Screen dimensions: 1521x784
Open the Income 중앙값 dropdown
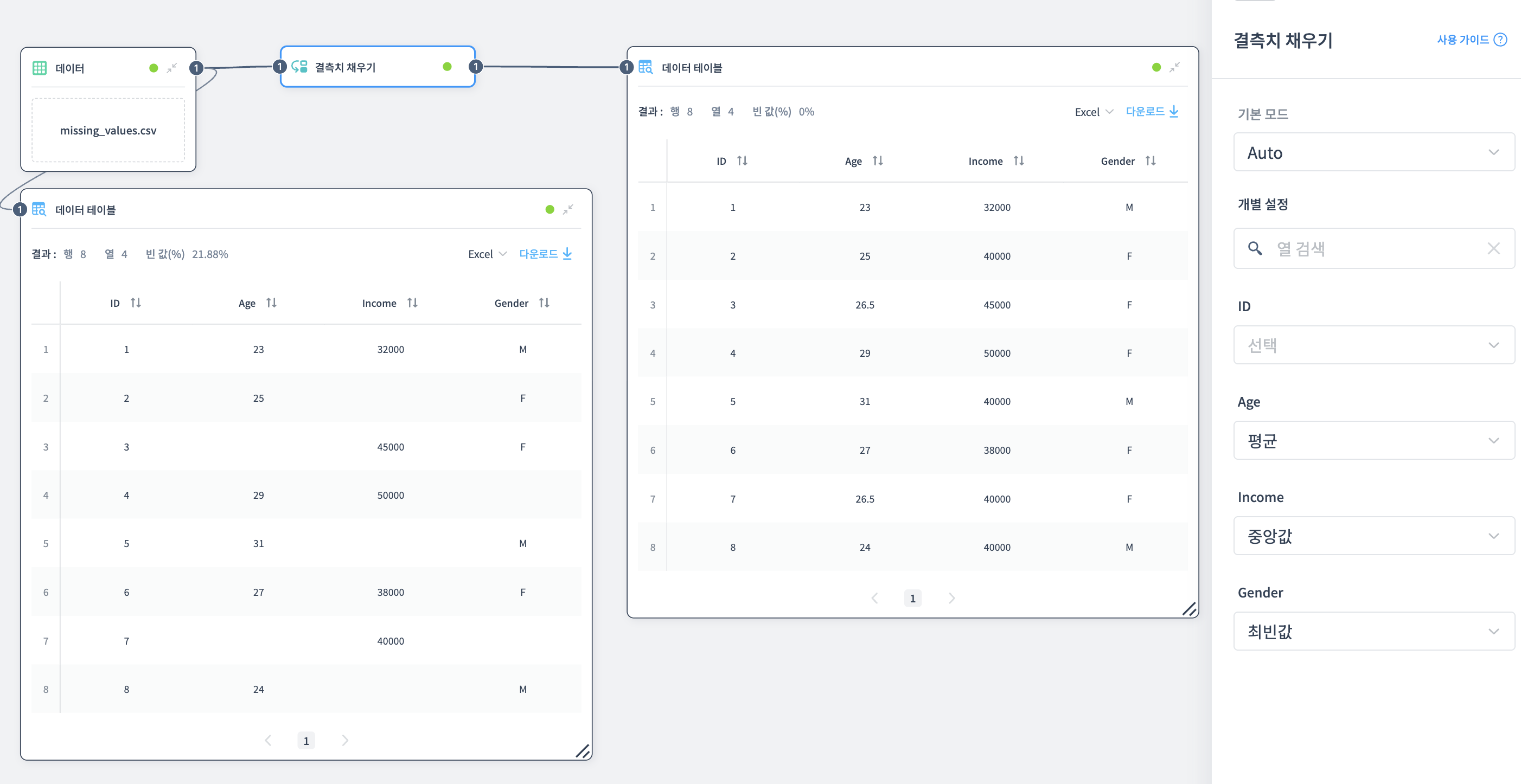coord(1373,536)
